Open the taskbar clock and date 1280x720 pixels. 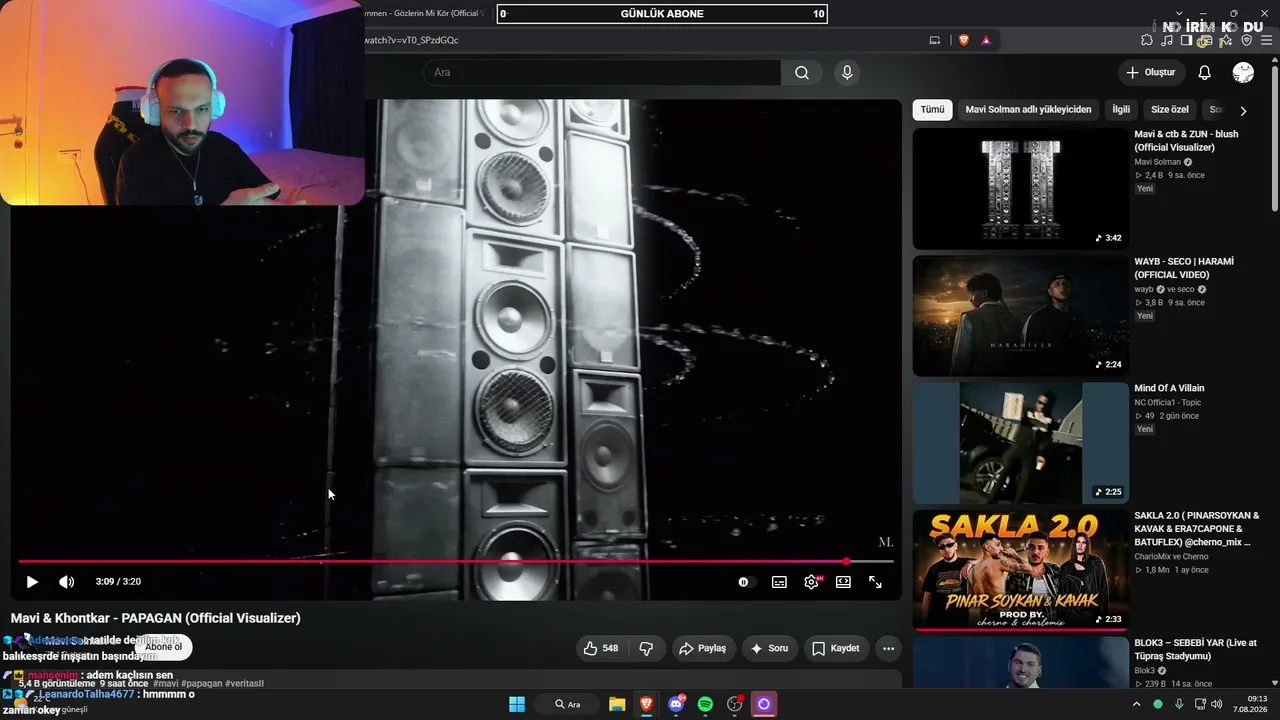(x=1249, y=704)
